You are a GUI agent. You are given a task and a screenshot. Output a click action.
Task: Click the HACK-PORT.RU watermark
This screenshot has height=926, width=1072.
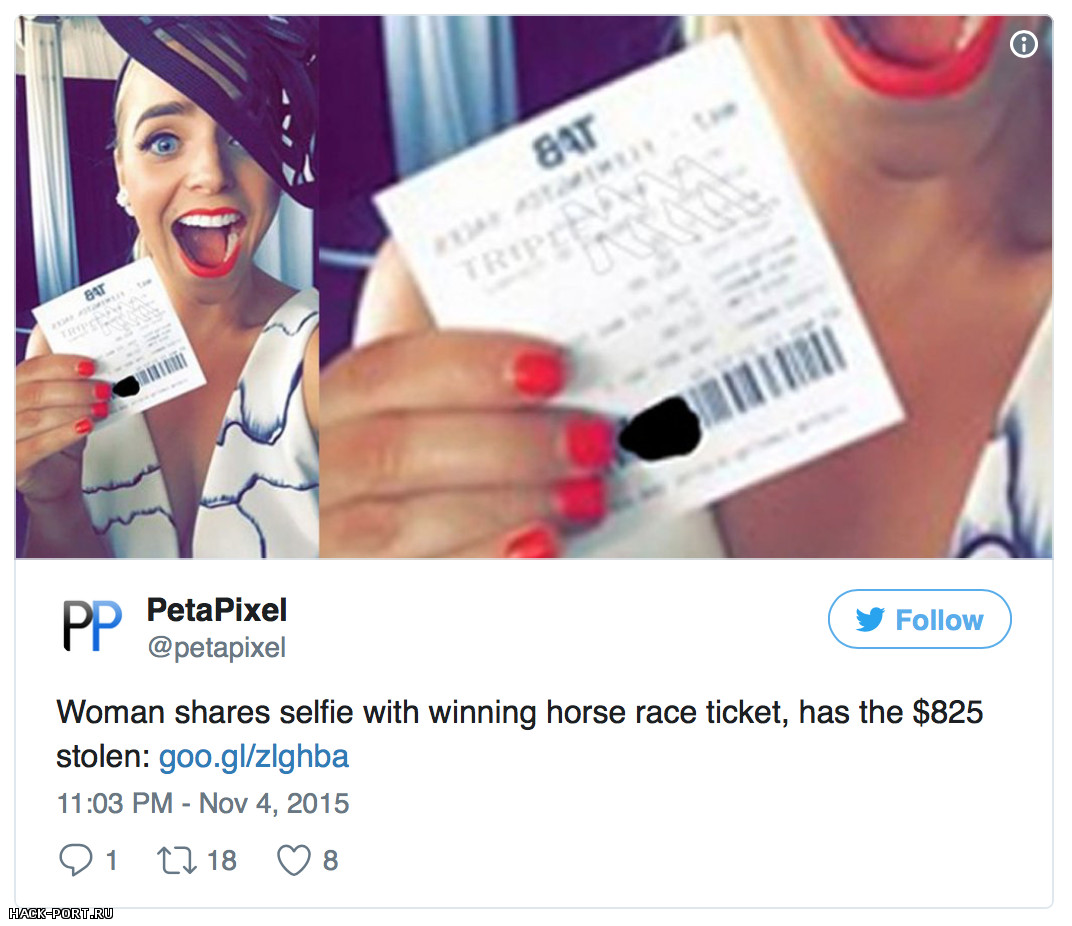point(61,913)
